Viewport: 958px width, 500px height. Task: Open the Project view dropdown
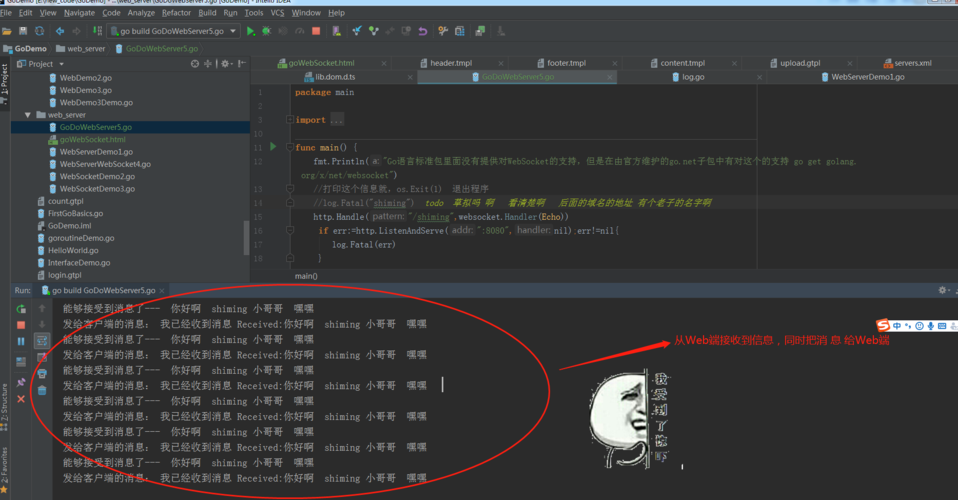[61, 64]
